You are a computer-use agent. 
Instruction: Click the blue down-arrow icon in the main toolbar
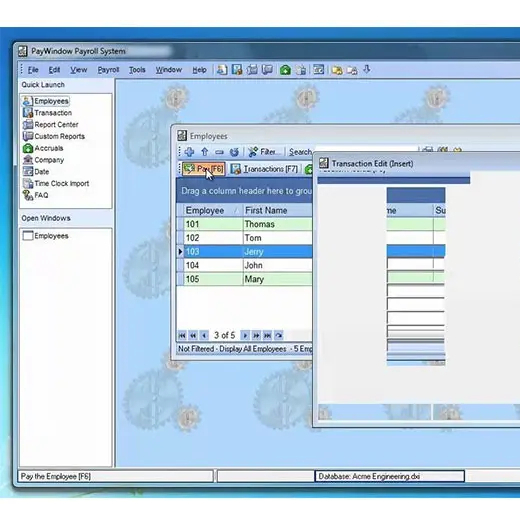click(x=367, y=69)
